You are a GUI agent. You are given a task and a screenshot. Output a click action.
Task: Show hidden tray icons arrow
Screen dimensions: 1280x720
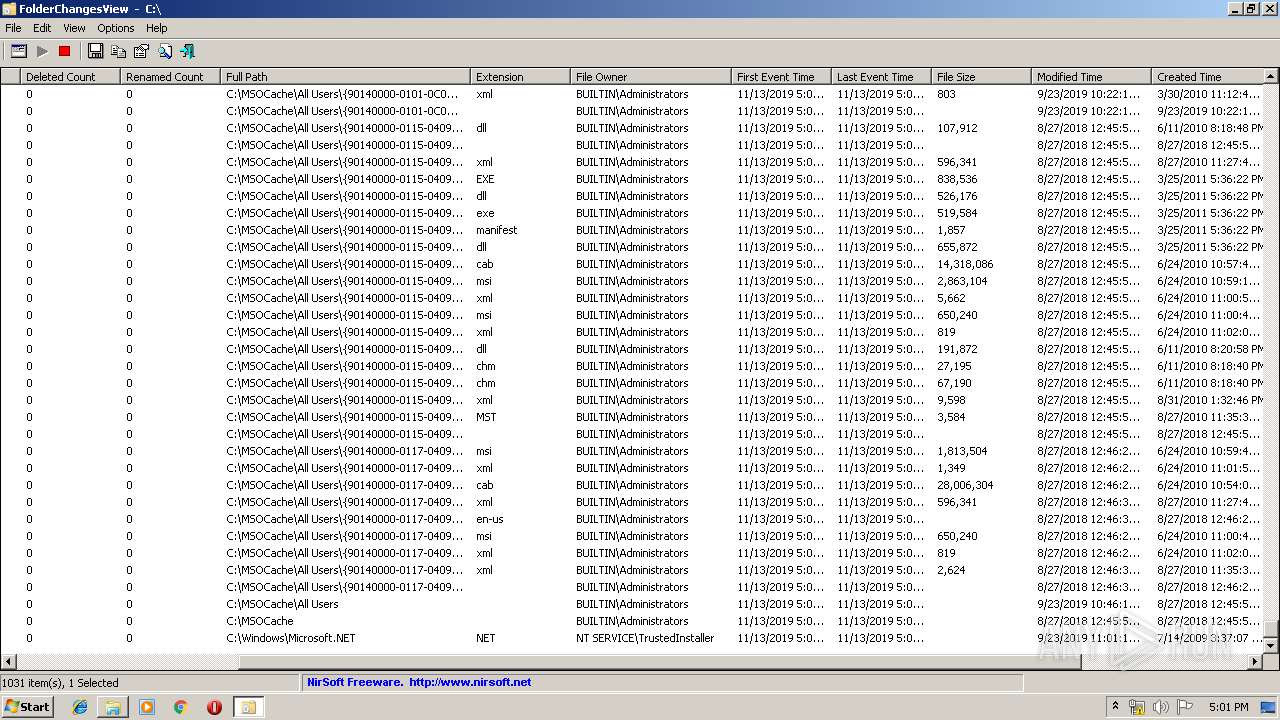click(1115, 706)
